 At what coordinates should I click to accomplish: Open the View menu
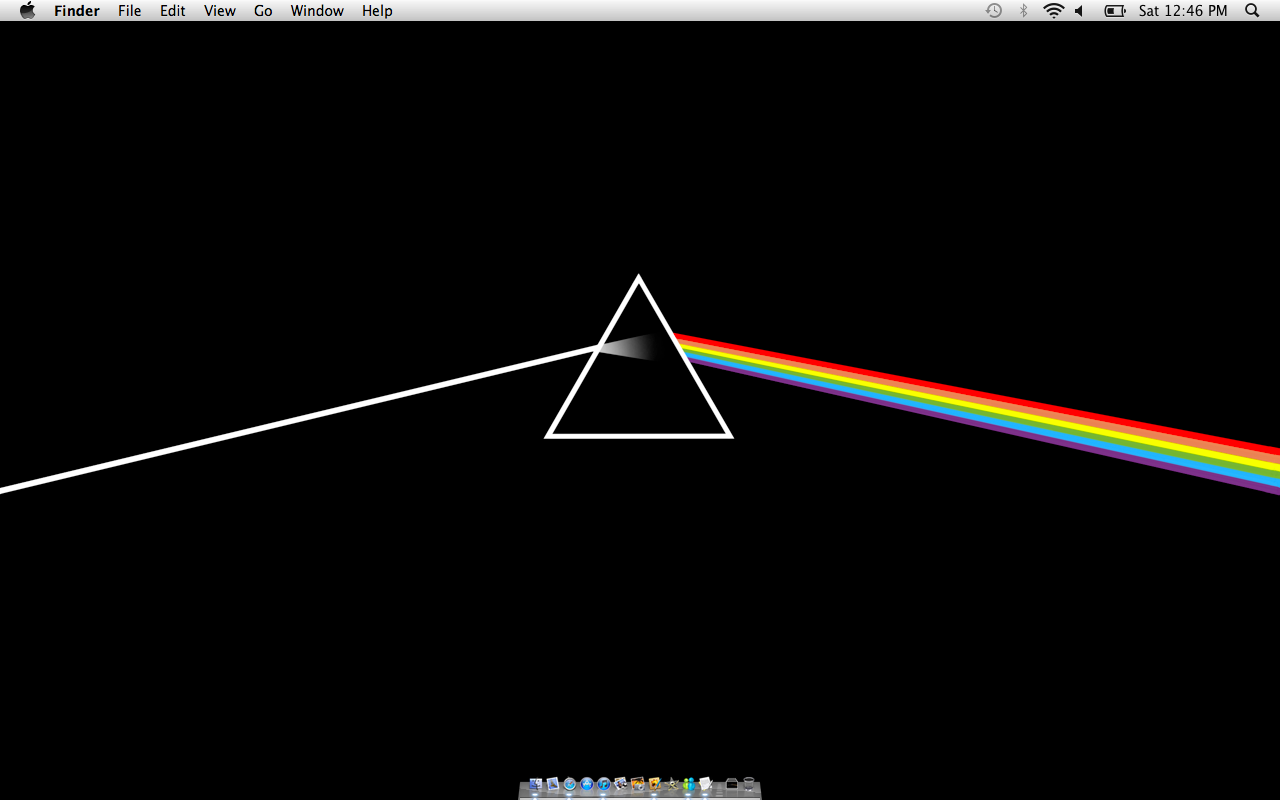[x=219, y=11]
